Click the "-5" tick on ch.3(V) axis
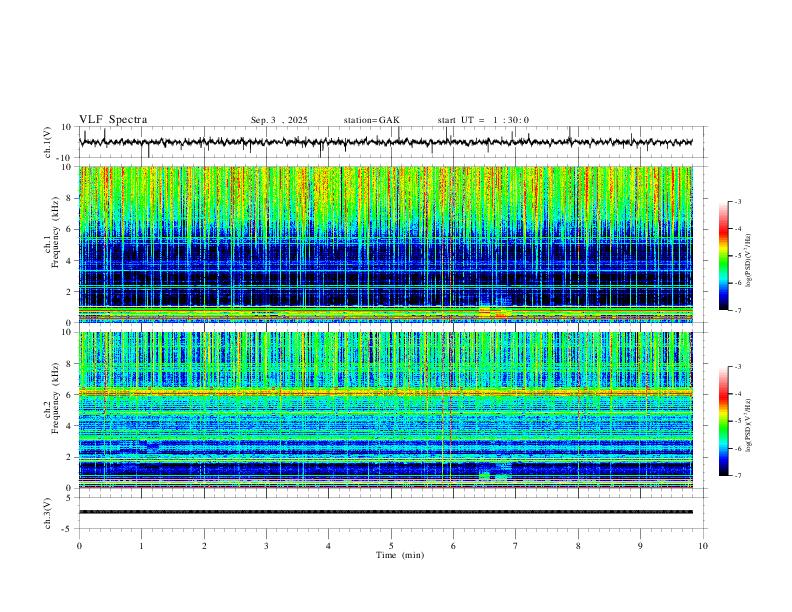792x612 pixels. click(68, 529)
